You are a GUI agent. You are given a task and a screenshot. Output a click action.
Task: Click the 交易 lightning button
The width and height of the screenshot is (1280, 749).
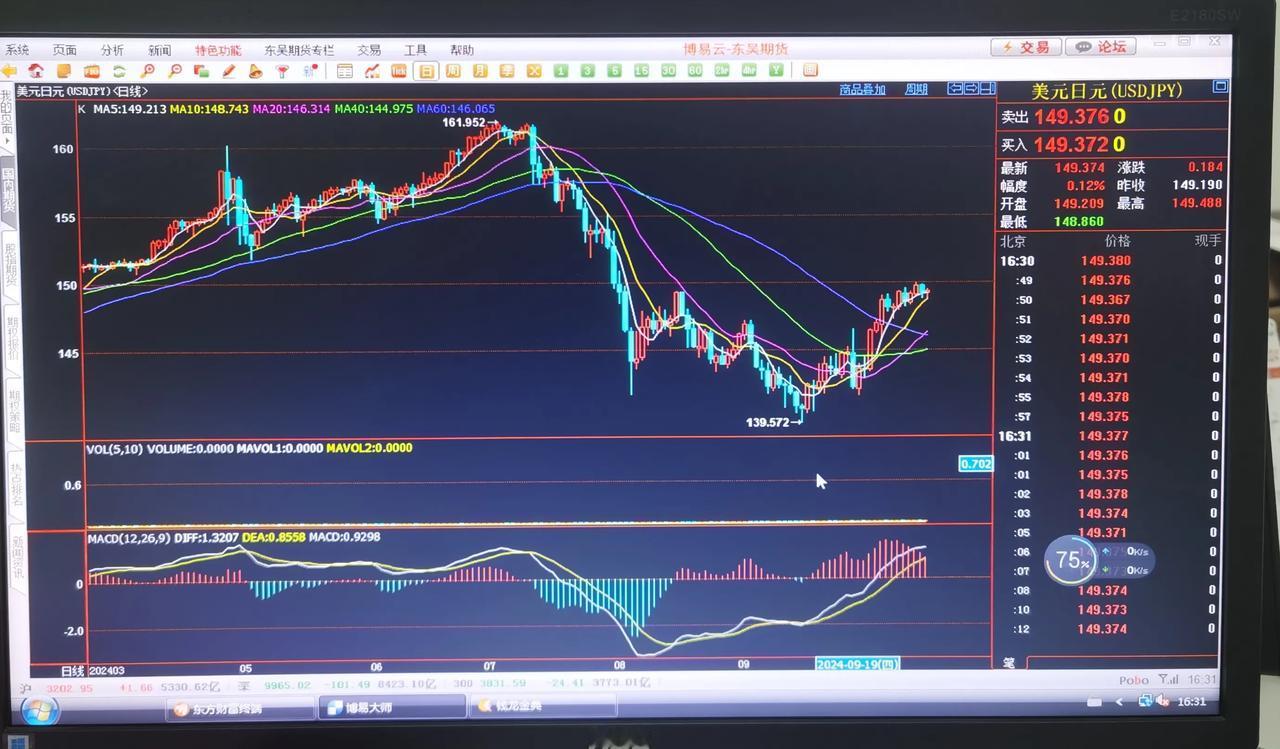tap(1026, 47)
